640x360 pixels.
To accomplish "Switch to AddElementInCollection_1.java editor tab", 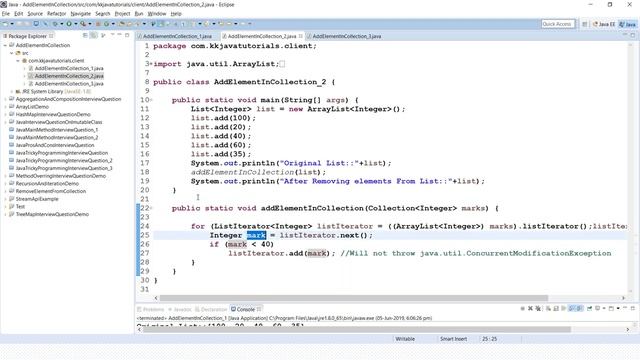I will [x=177, y=36].
